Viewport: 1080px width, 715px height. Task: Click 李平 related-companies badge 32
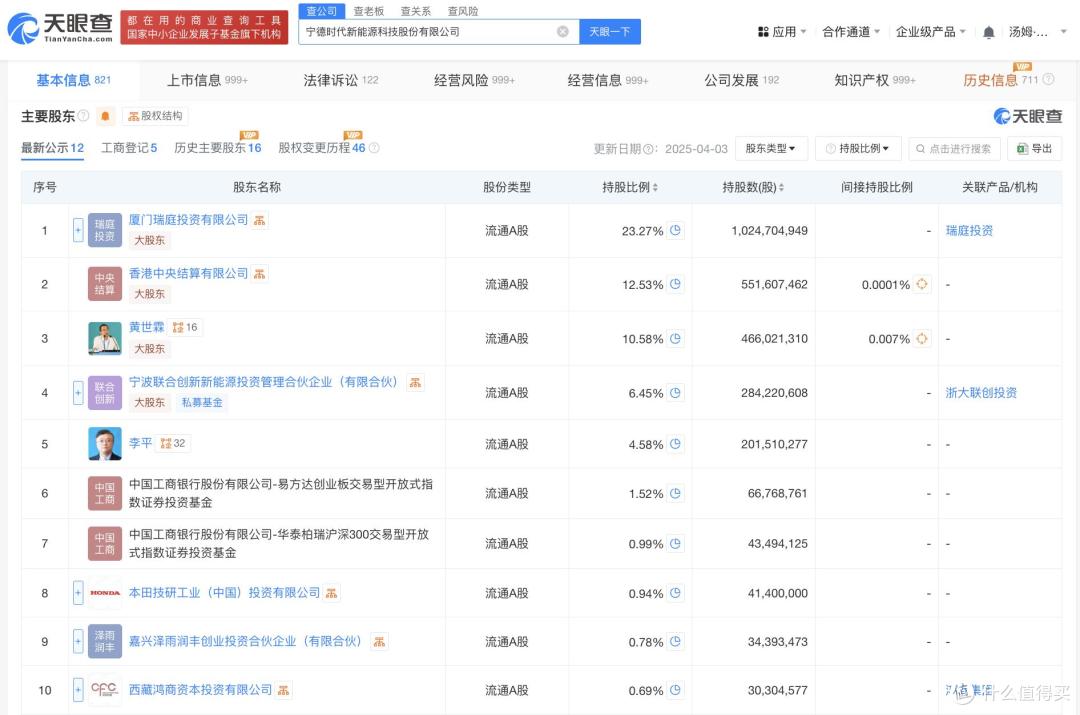173,444
